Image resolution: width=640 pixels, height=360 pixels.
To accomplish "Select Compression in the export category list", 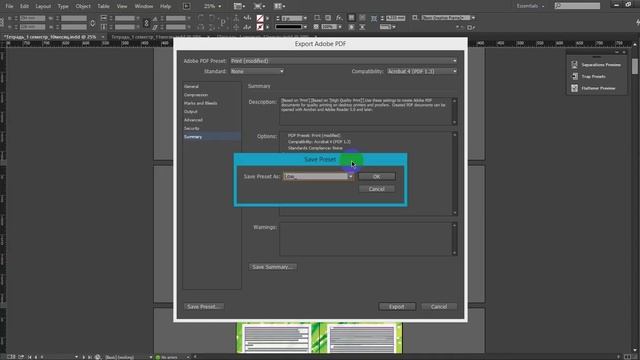I will pyautogui.click(x=196, y=95).
